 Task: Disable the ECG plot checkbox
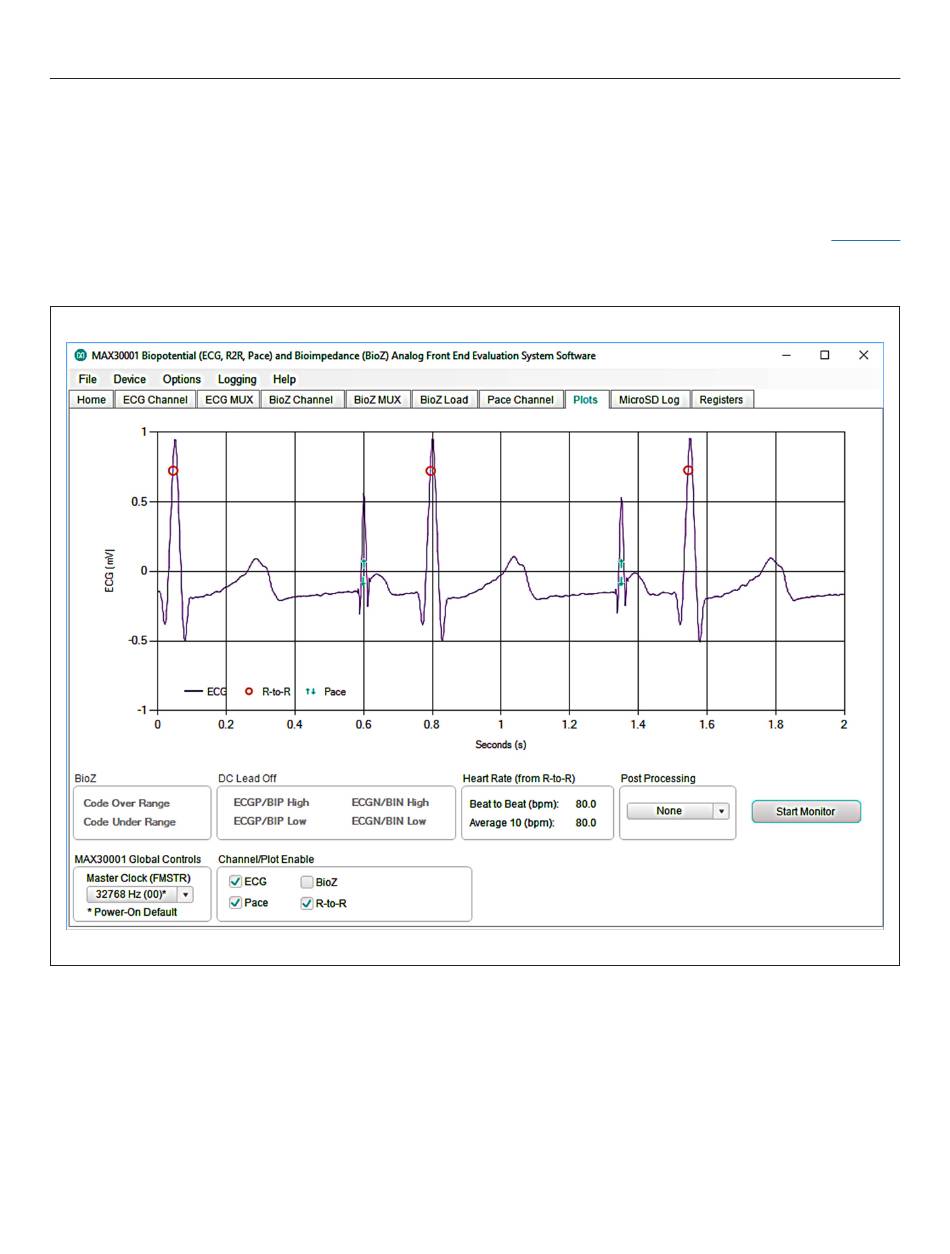(236, 882)
